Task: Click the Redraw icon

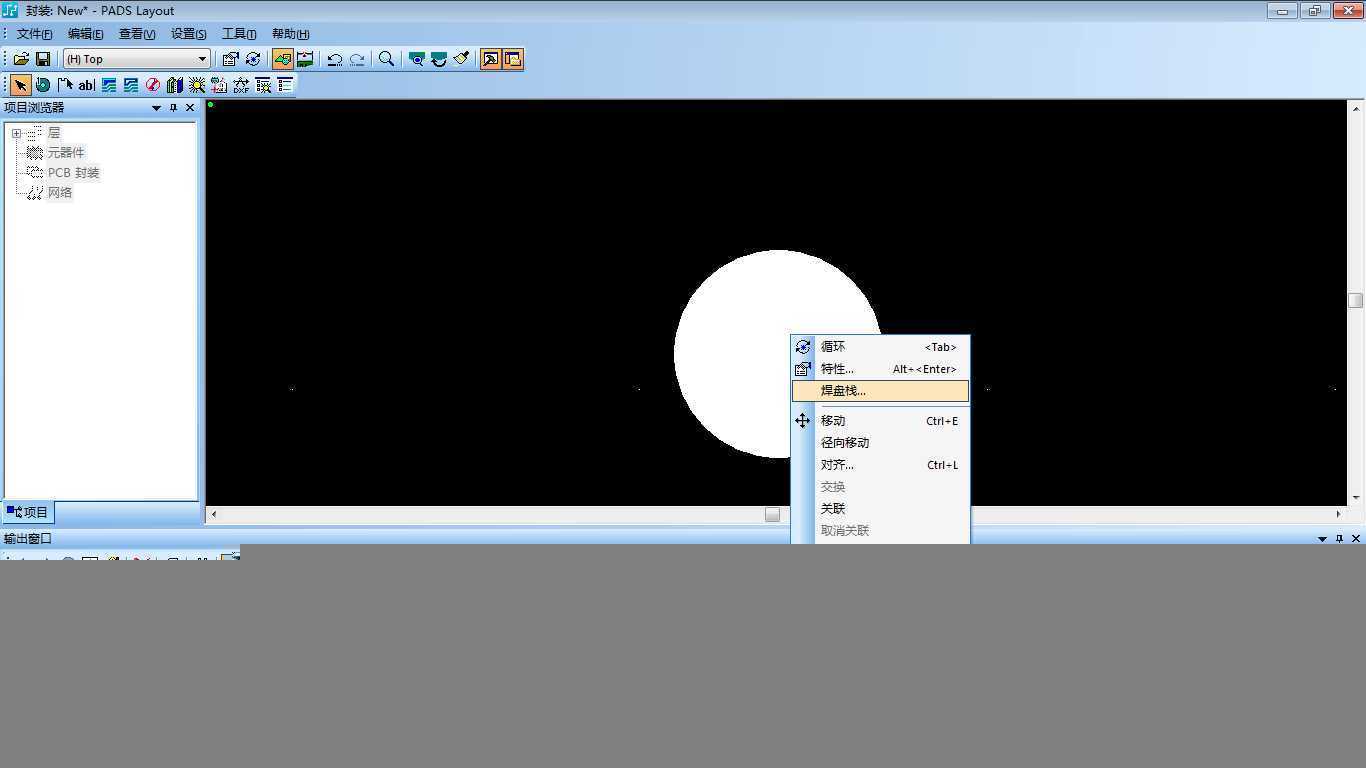Action: tap(438, 59)
